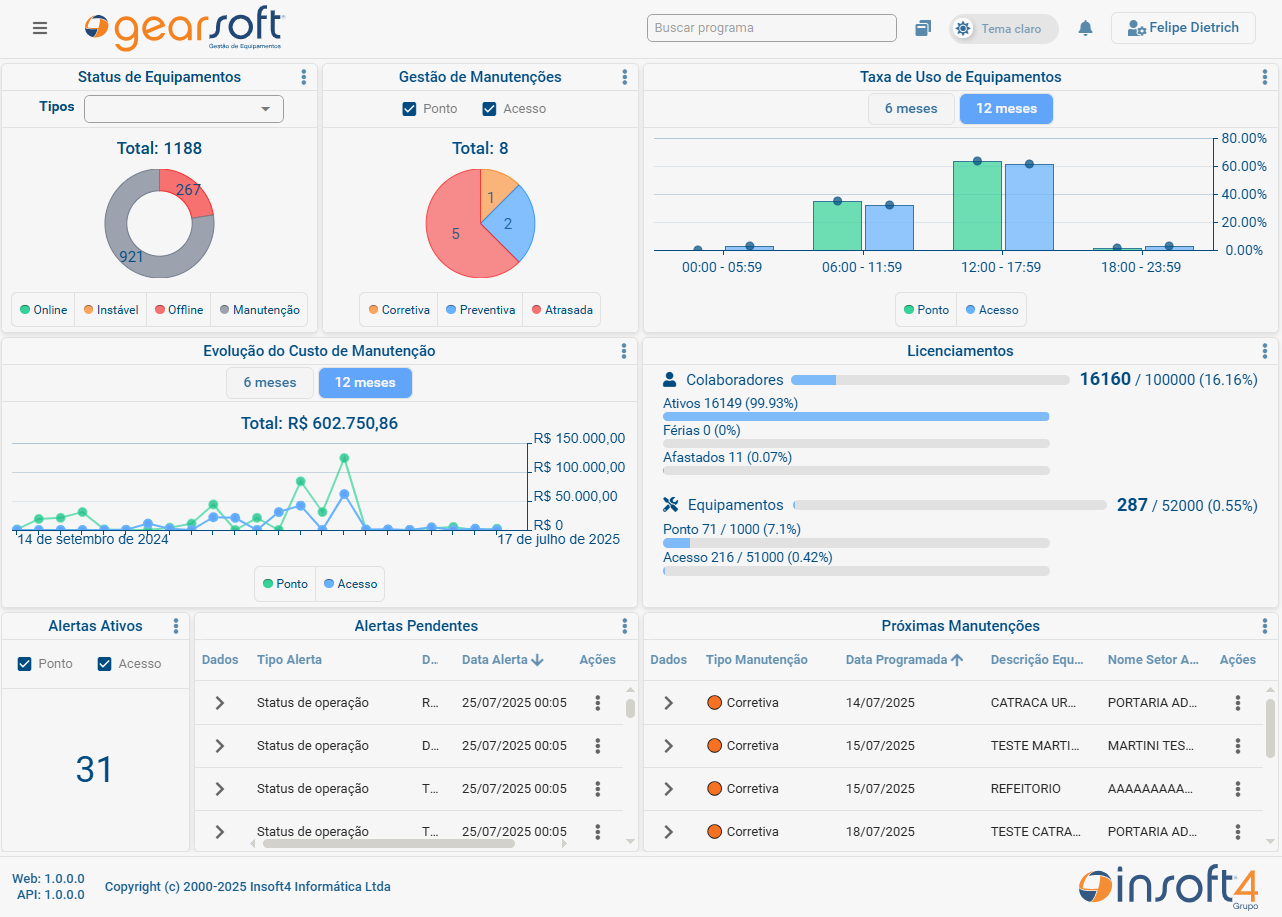The height and width of the screenshot is (917, 1282).
Task: Focus the Buscar programa search field
Action: (x=772, y=28)
